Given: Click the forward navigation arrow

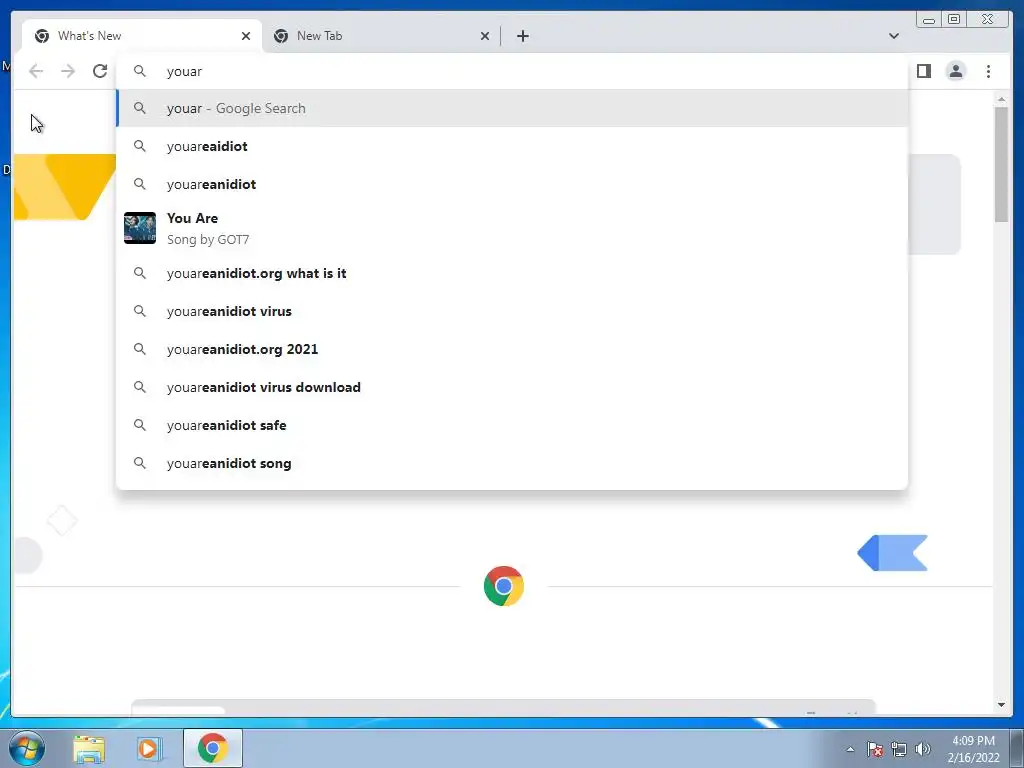Looking at the screenshot, I should pyautogui.click(x=68, y=71).
